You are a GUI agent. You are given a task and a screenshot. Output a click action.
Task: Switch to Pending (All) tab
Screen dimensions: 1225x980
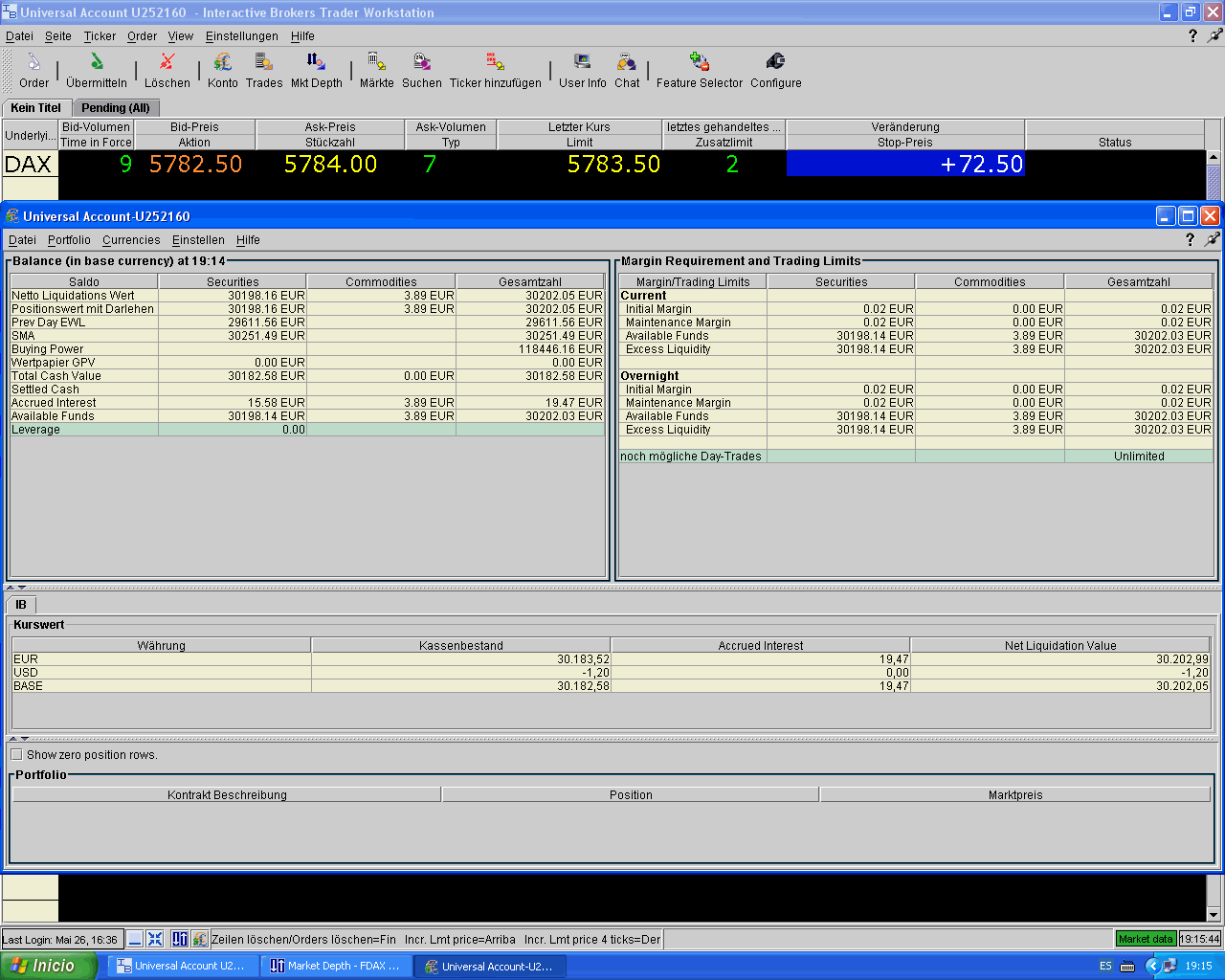point(116,108)
